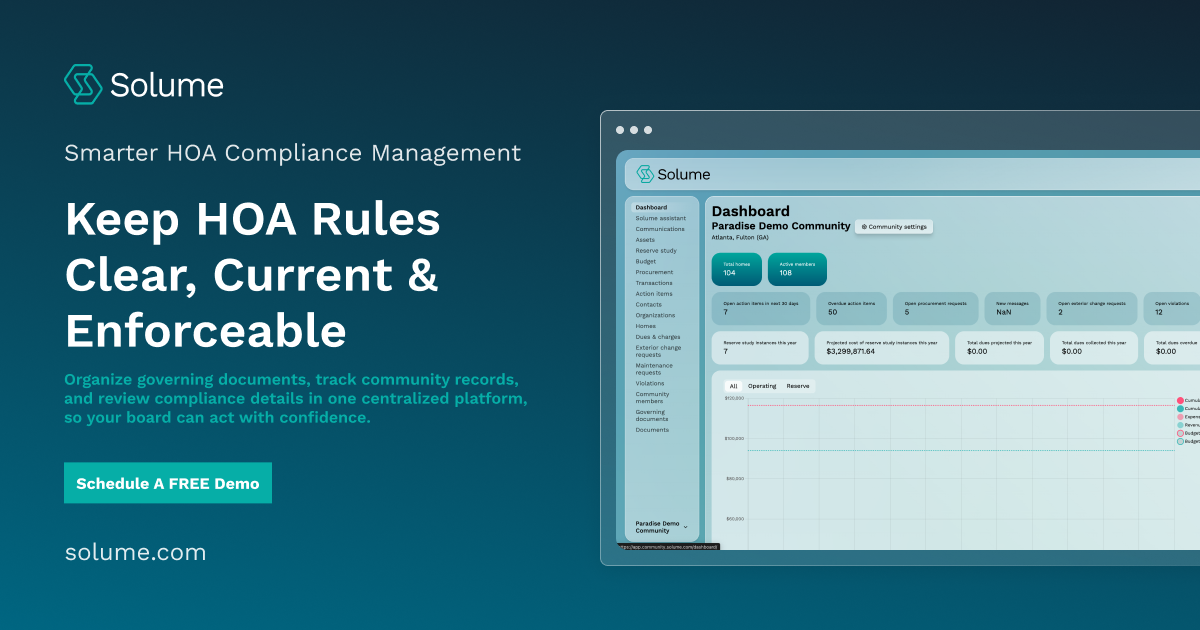The width and height of the screenshot is (1200, 630).
Task: Go to Violations in the sidebar
Action: click(649, 383)
